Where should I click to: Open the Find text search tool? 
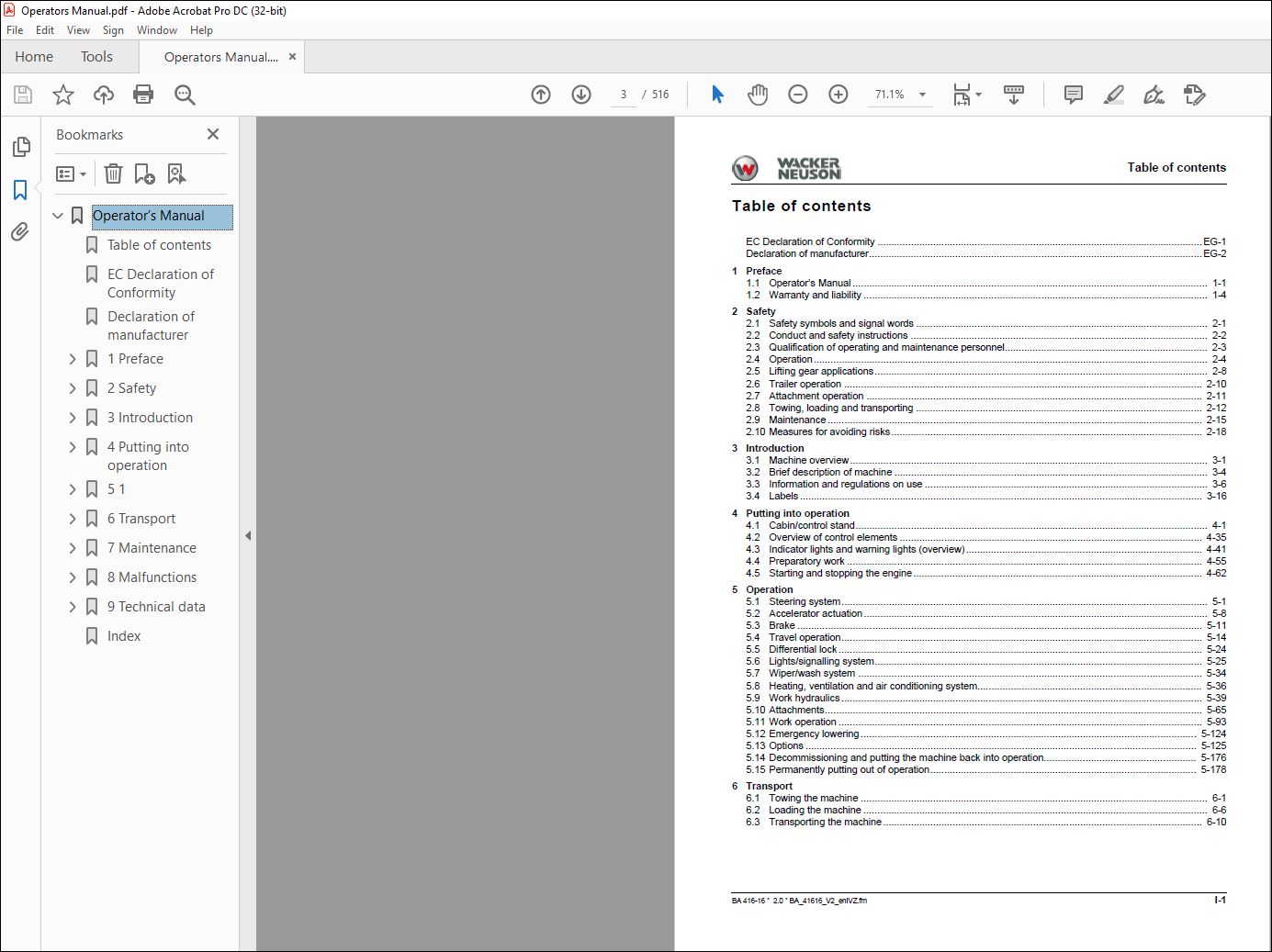click(185, 95)
